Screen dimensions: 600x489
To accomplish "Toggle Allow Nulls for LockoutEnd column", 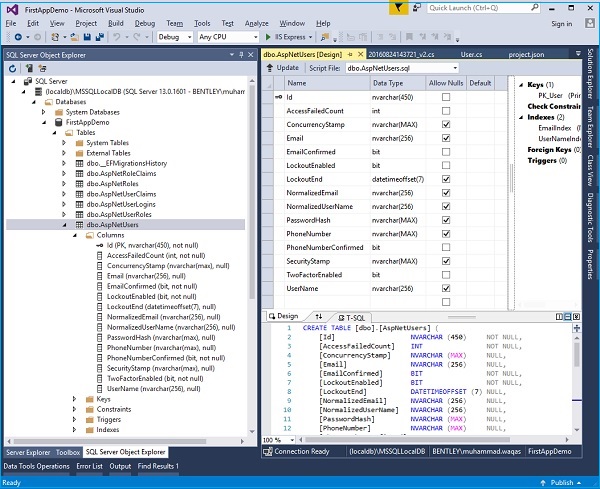I will [x=445, y=178].
